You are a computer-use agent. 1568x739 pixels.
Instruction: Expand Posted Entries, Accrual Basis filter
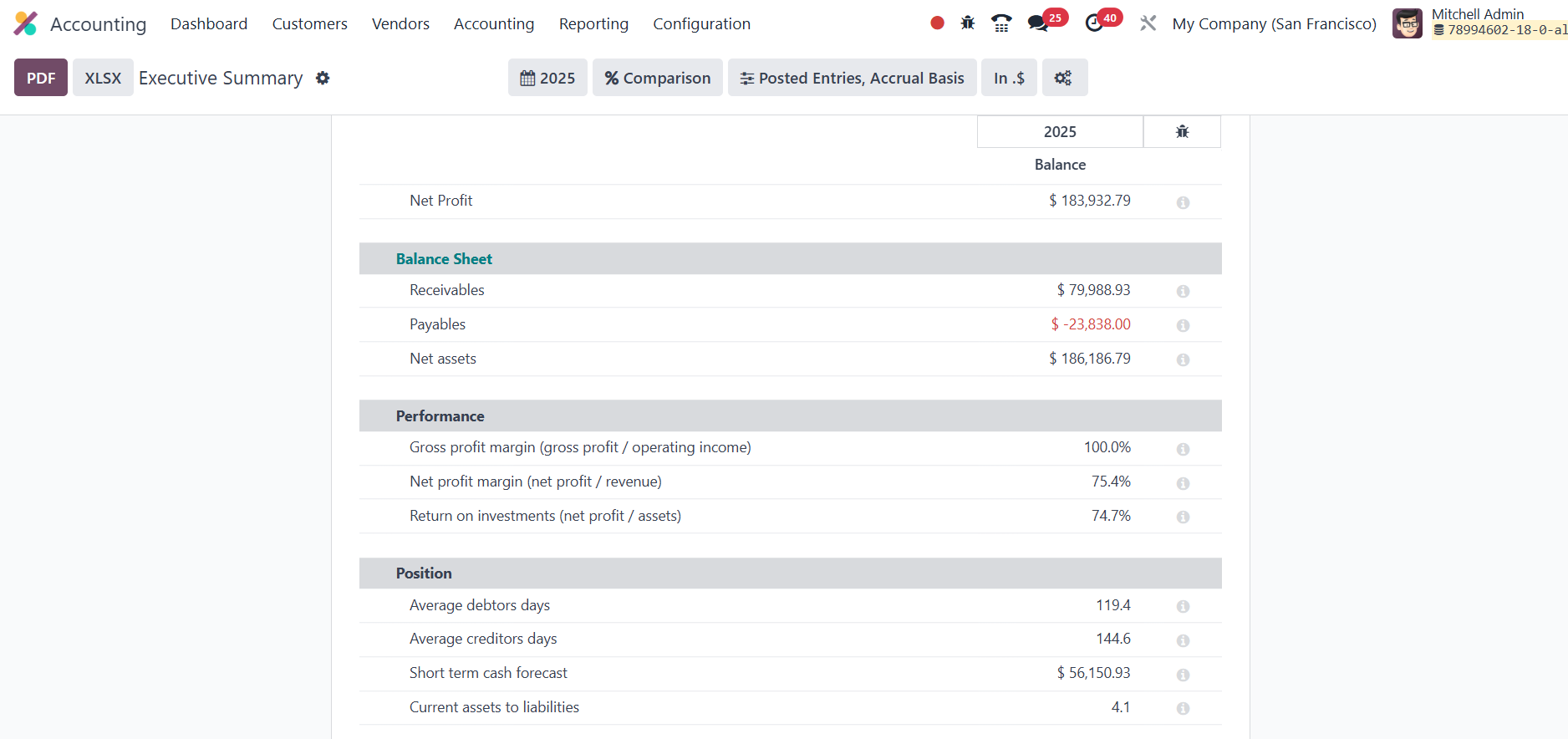[852, 78]
